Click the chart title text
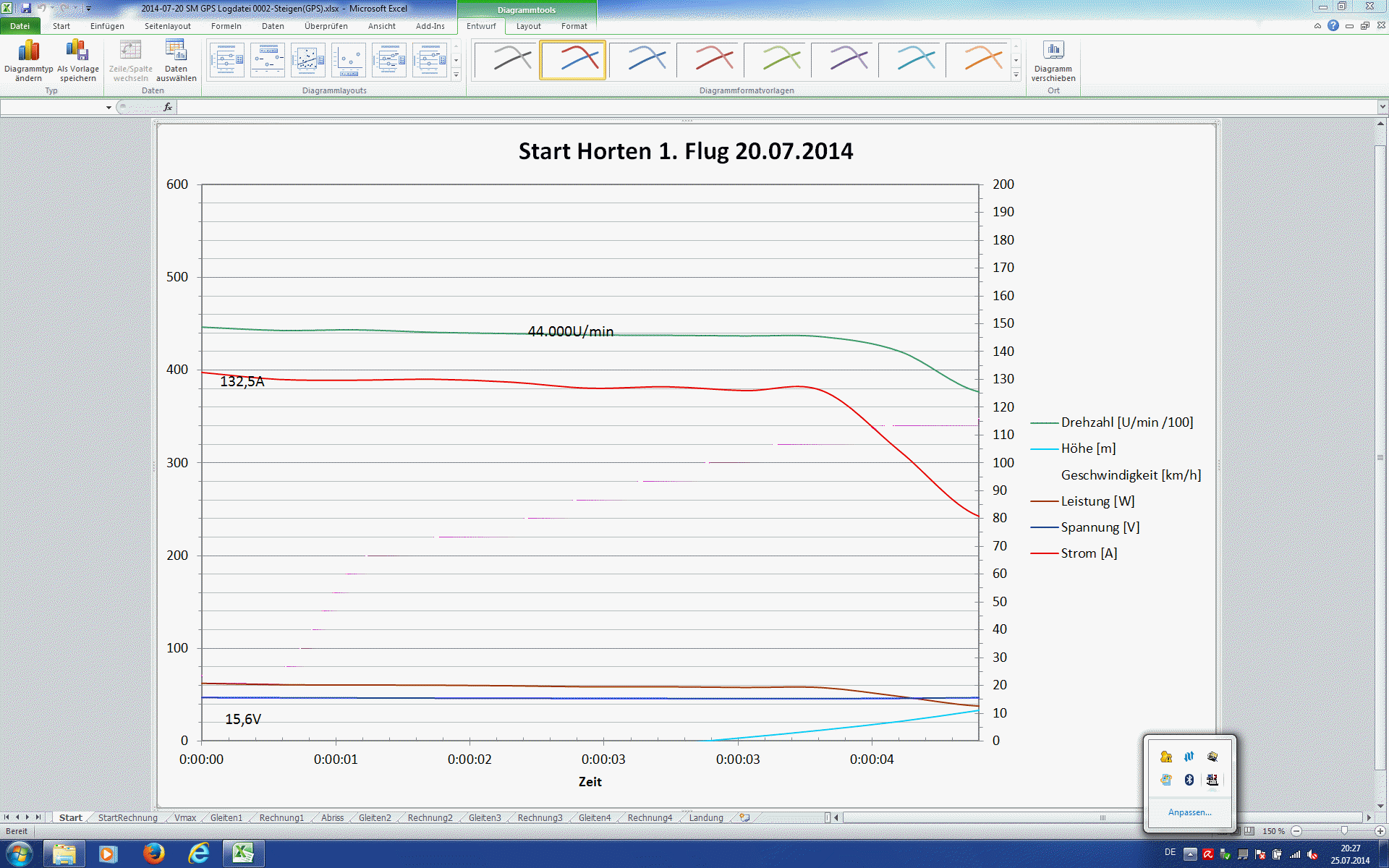Screen dimensions: 1389x868 685,151
